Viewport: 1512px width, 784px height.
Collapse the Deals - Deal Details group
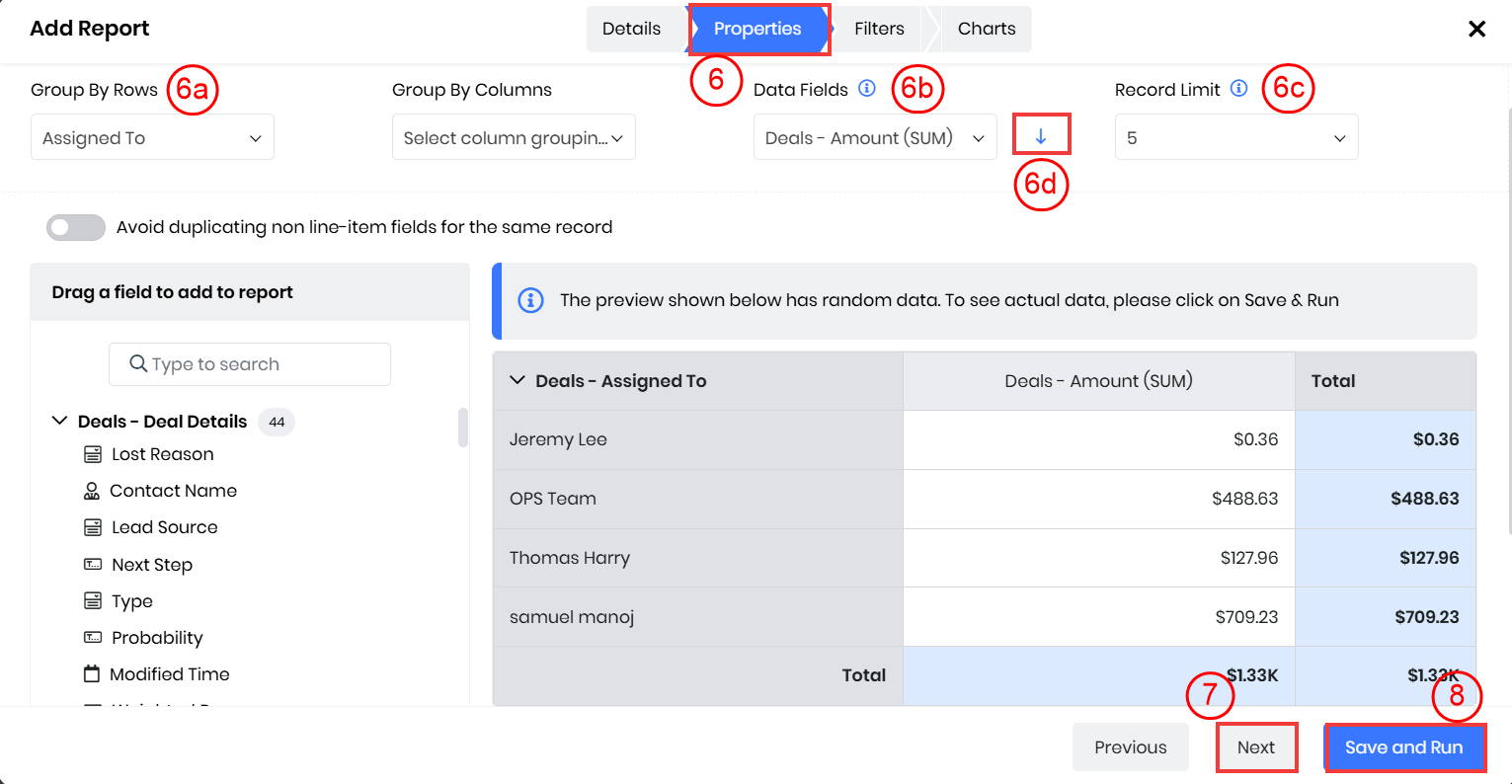point(59,422)
